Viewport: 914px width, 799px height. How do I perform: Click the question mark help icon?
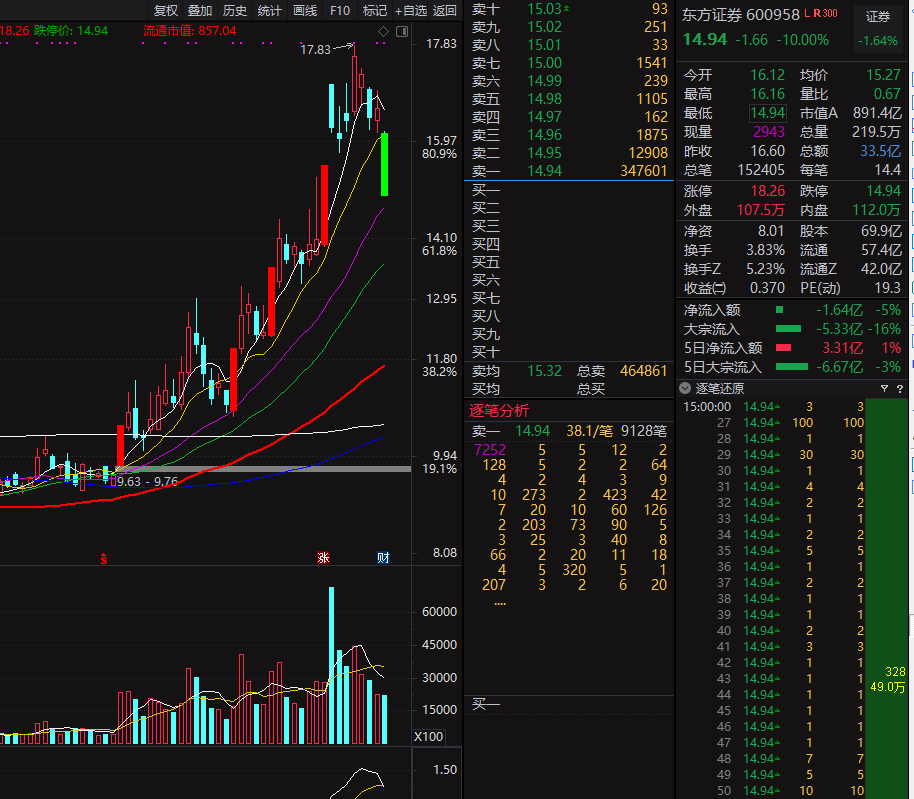[x=899, y=389]
